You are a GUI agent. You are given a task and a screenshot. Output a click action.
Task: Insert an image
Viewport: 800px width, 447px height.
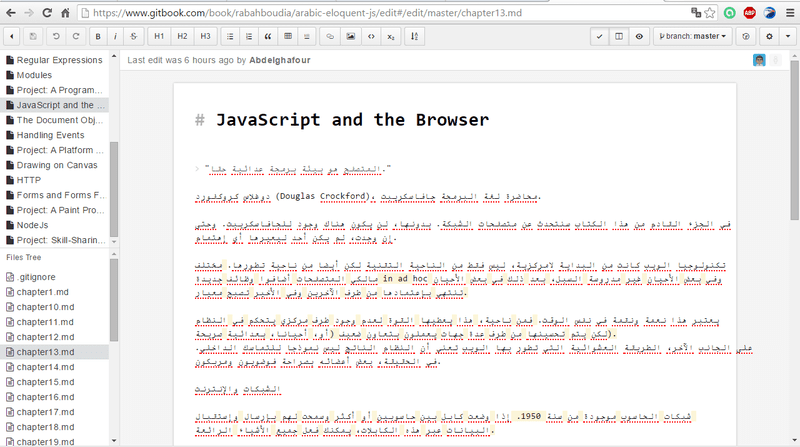pos(351,36)
